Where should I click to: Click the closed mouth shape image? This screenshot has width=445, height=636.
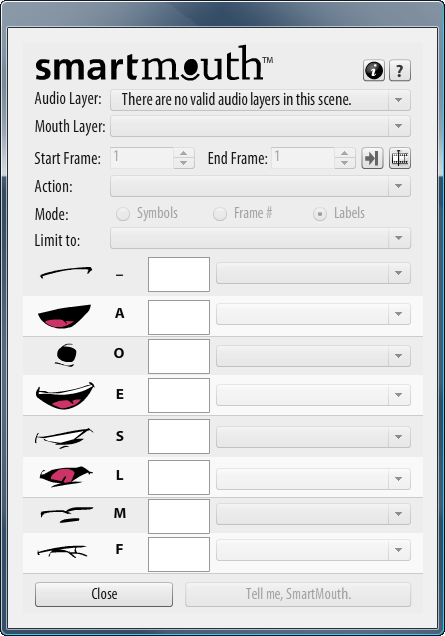[x=66, y=272]
